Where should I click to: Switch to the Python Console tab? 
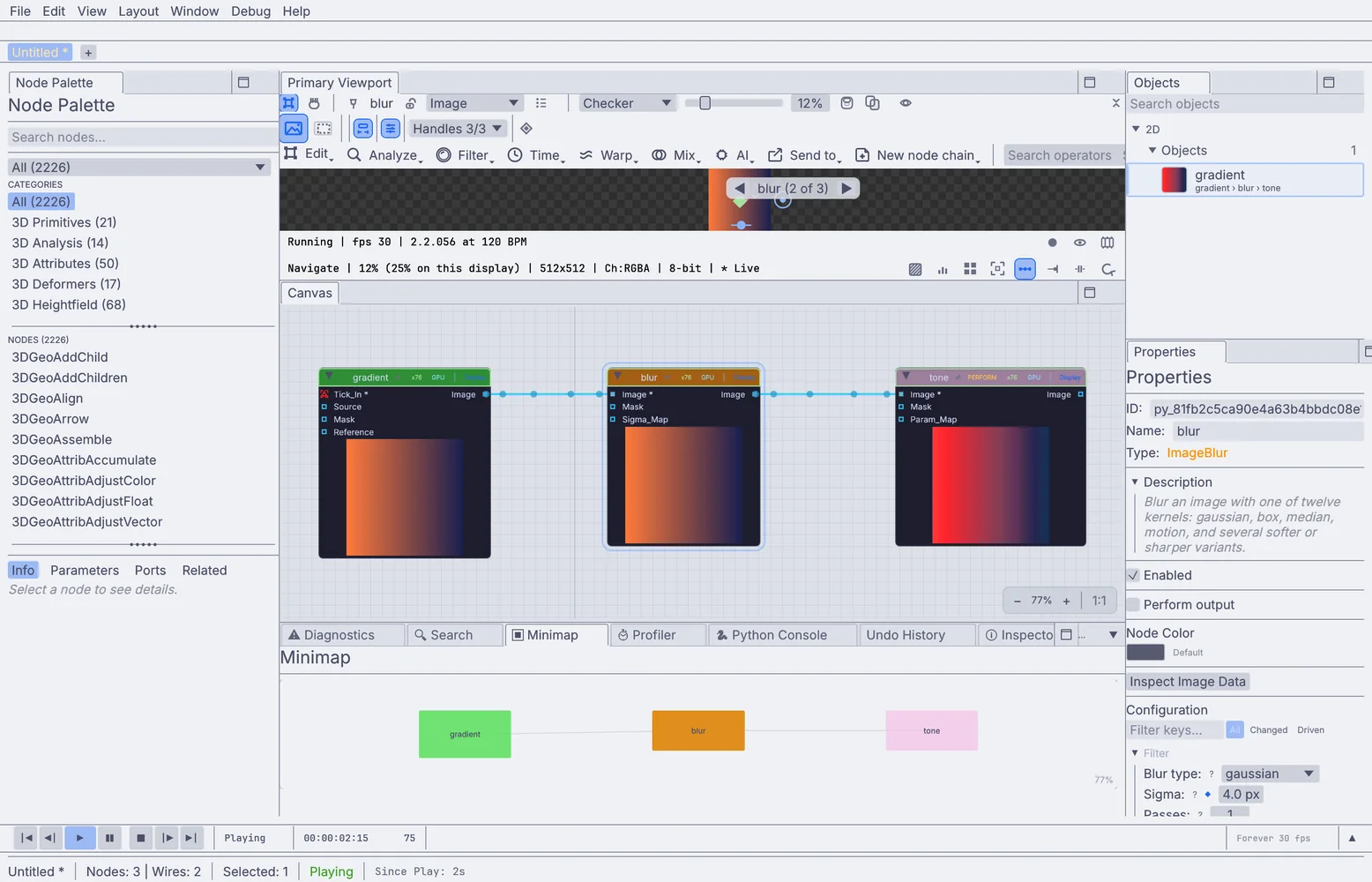pos(782,635)
